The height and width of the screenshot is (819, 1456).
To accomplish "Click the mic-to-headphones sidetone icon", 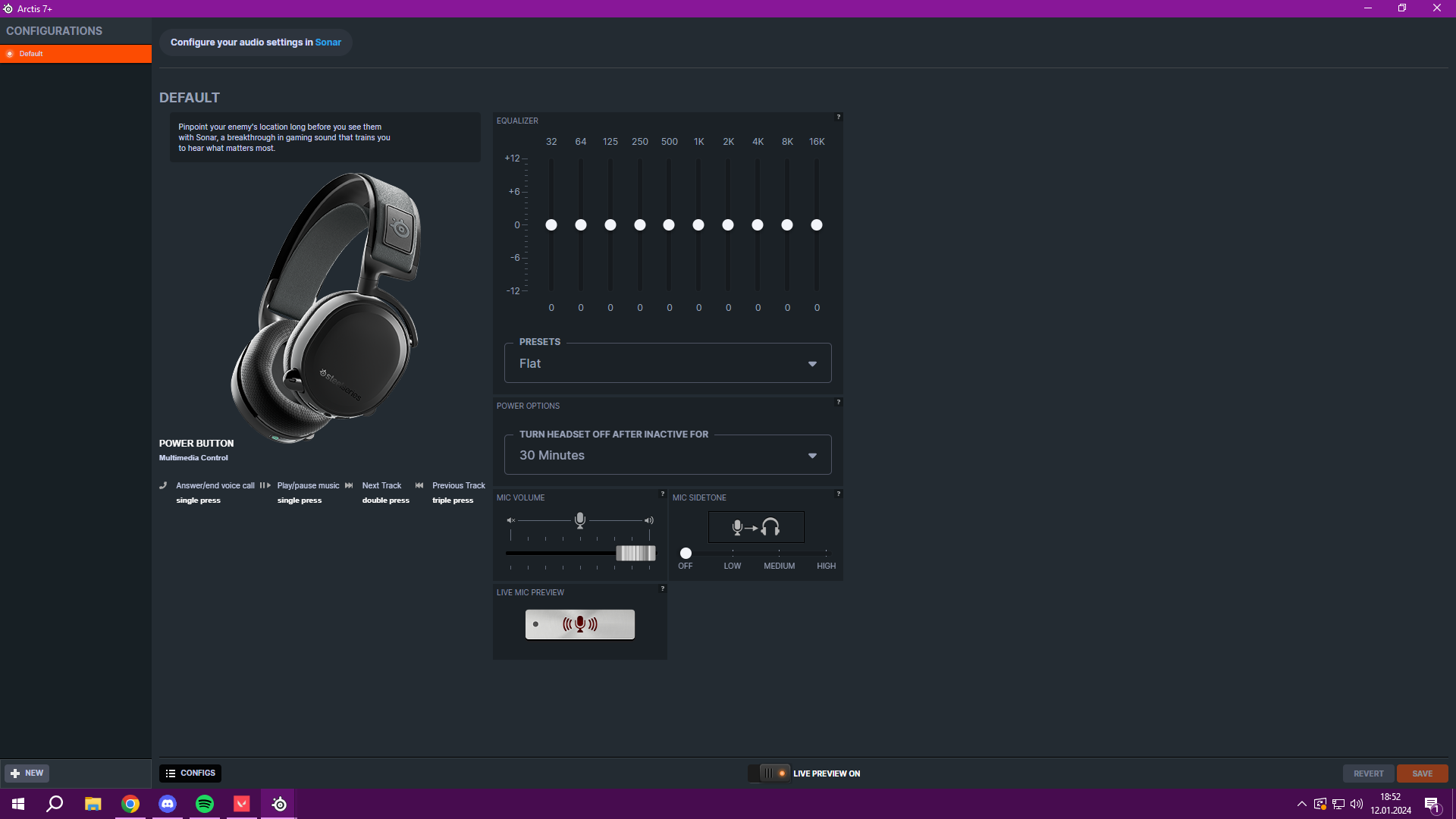I will (755, 527).
